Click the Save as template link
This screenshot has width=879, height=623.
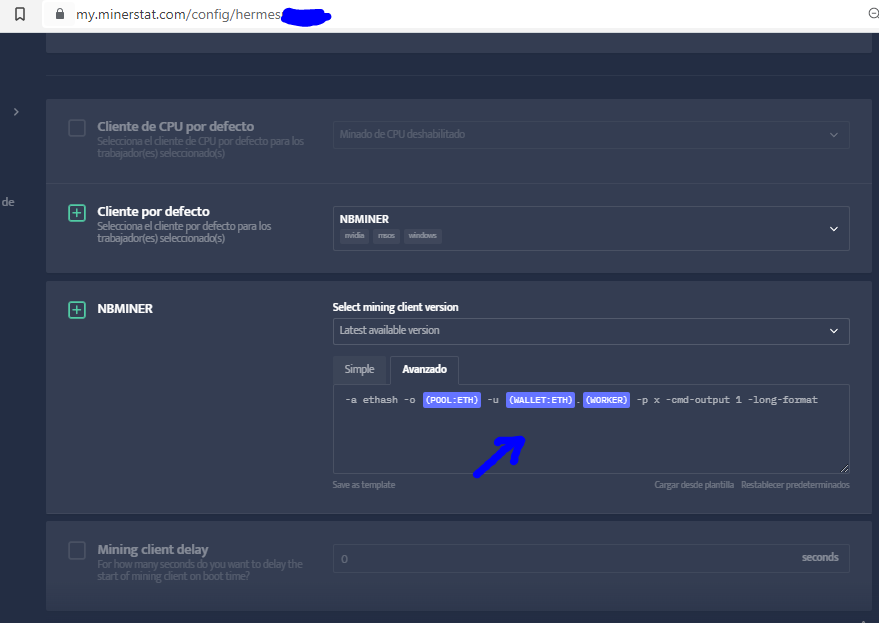[x=364, y=485]
